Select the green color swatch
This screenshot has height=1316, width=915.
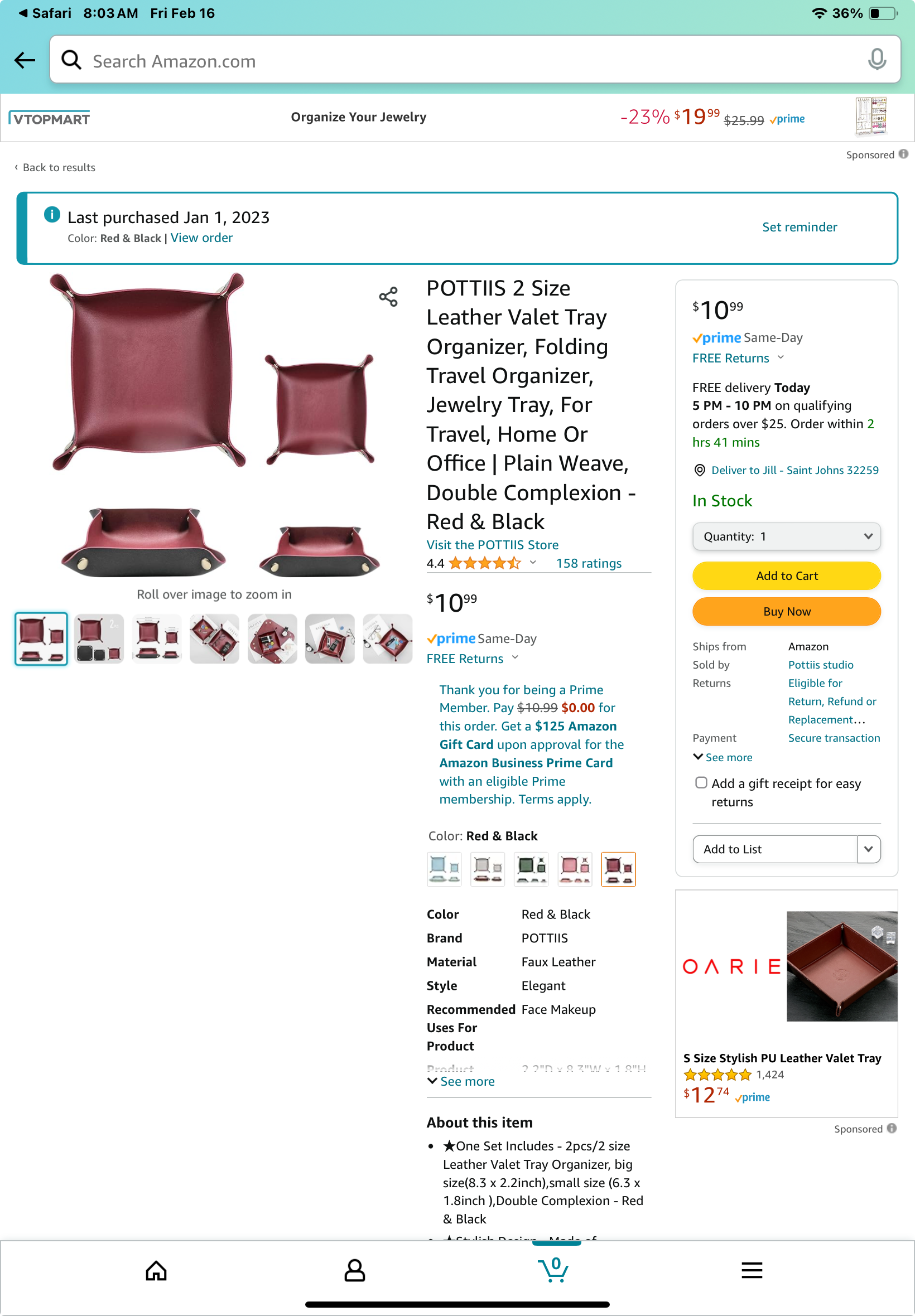click(x=531, y=869)
